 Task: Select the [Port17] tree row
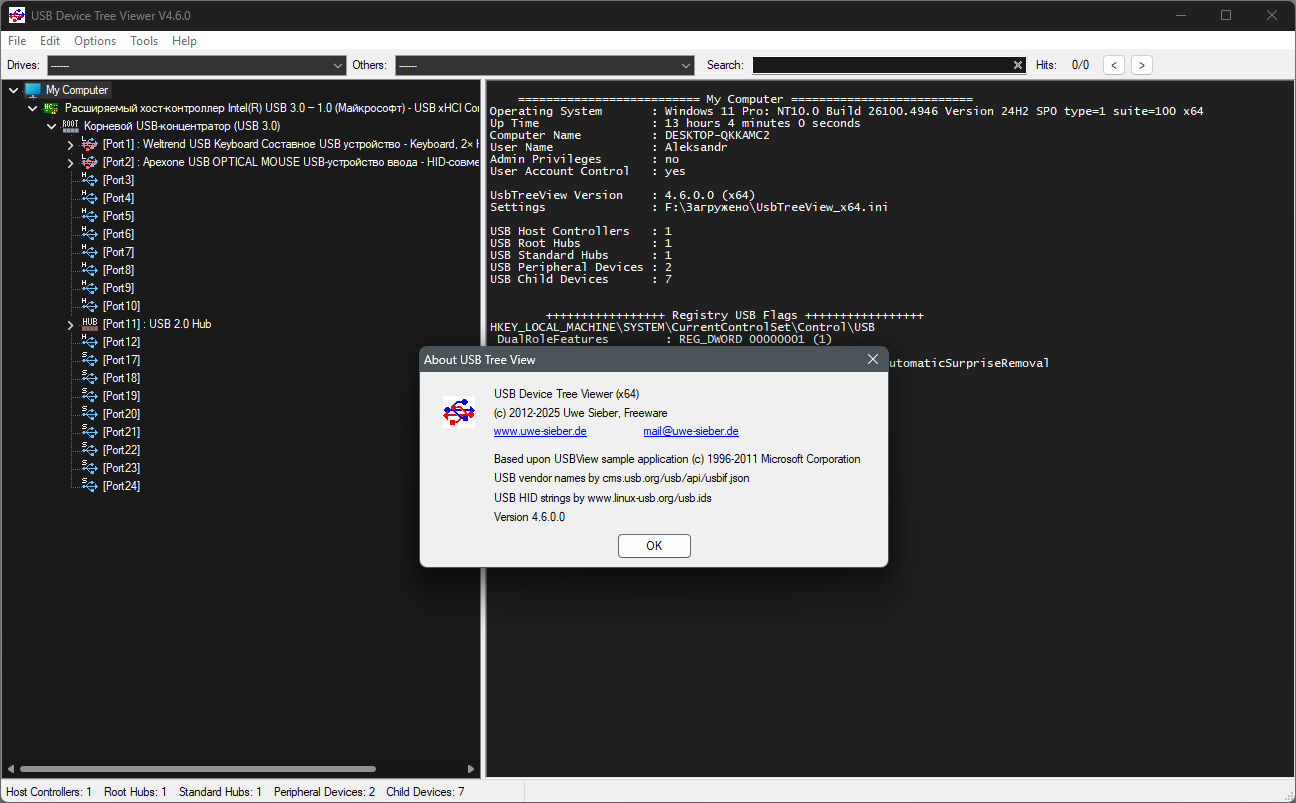click(121, 360)
